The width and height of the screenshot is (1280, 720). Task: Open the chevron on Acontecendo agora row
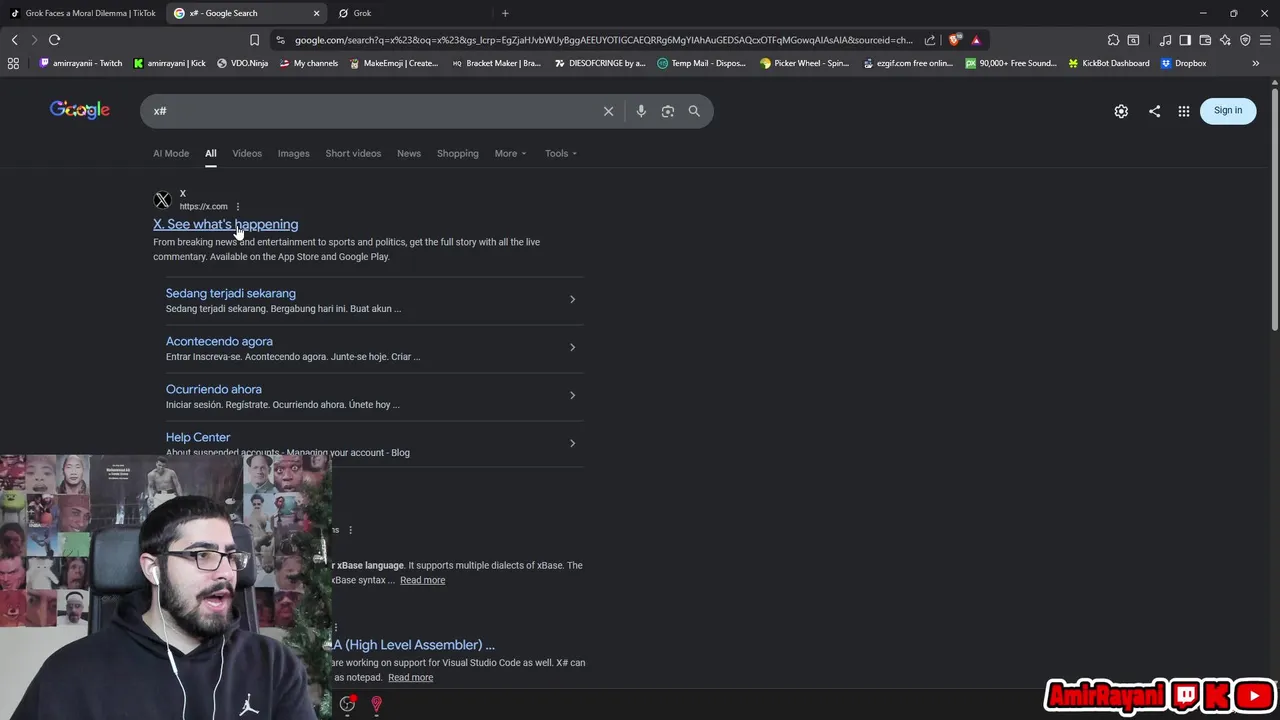pos(572,347)
